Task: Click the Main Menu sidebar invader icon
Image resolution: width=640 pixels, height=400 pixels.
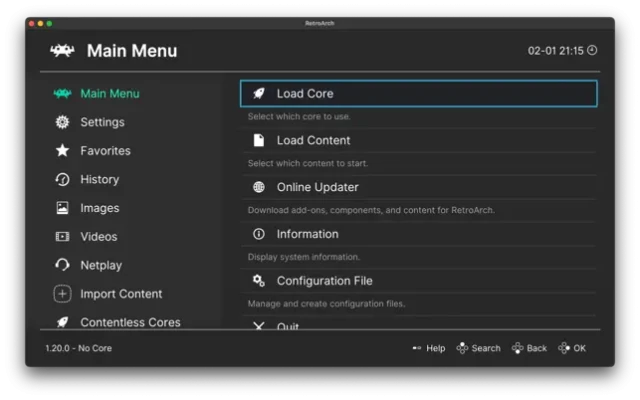Action: tap(62, 93)
